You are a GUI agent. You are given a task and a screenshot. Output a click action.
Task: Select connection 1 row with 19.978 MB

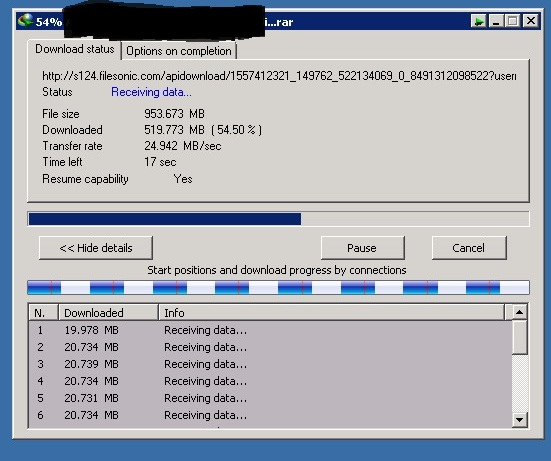tap(270, 330)
